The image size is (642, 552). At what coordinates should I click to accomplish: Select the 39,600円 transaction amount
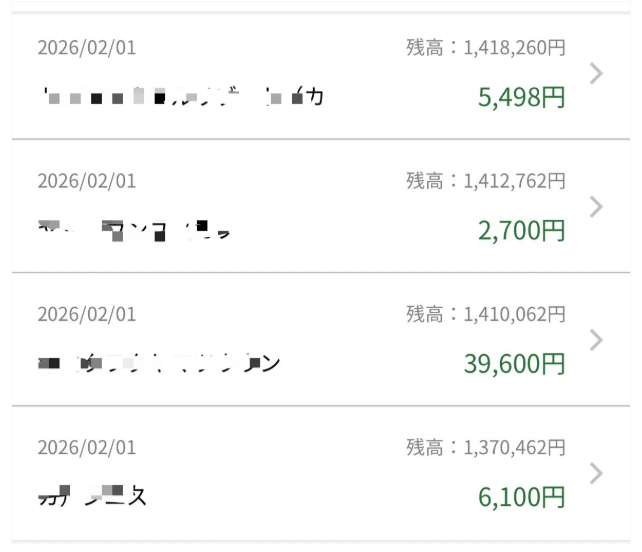tap(514, 363)
